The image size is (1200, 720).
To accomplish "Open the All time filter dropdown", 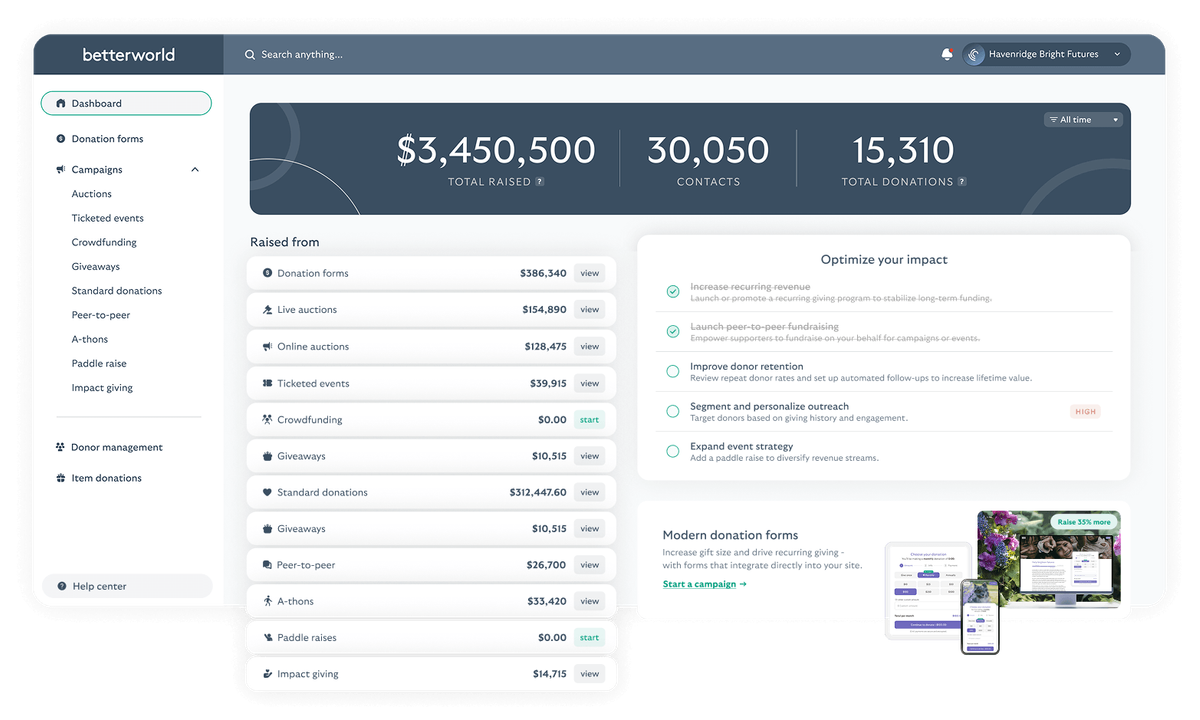I will pyautogui.click(x=1083, y=120).
